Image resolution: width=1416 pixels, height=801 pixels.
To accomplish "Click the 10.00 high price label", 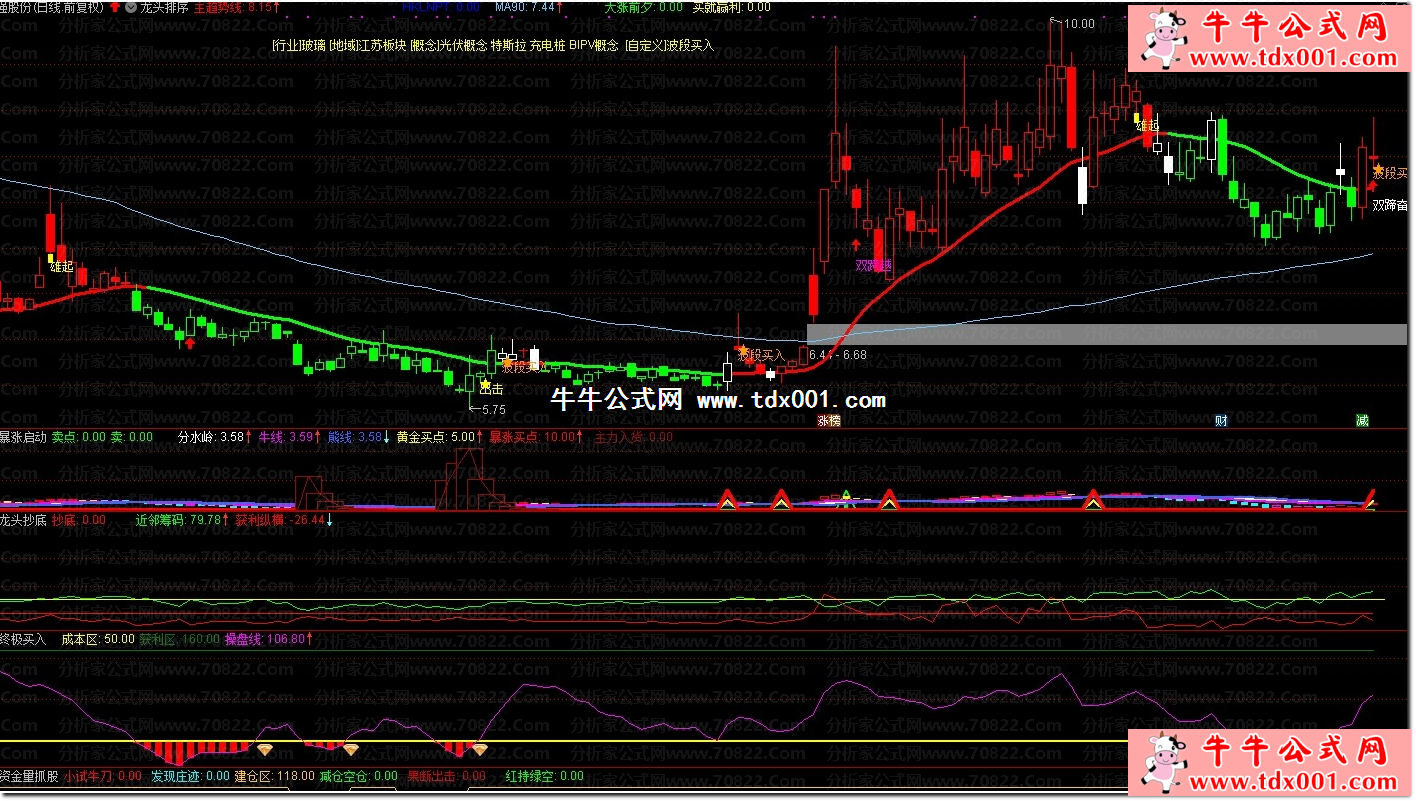I will pyautogui.click(x=1079, y=24).
